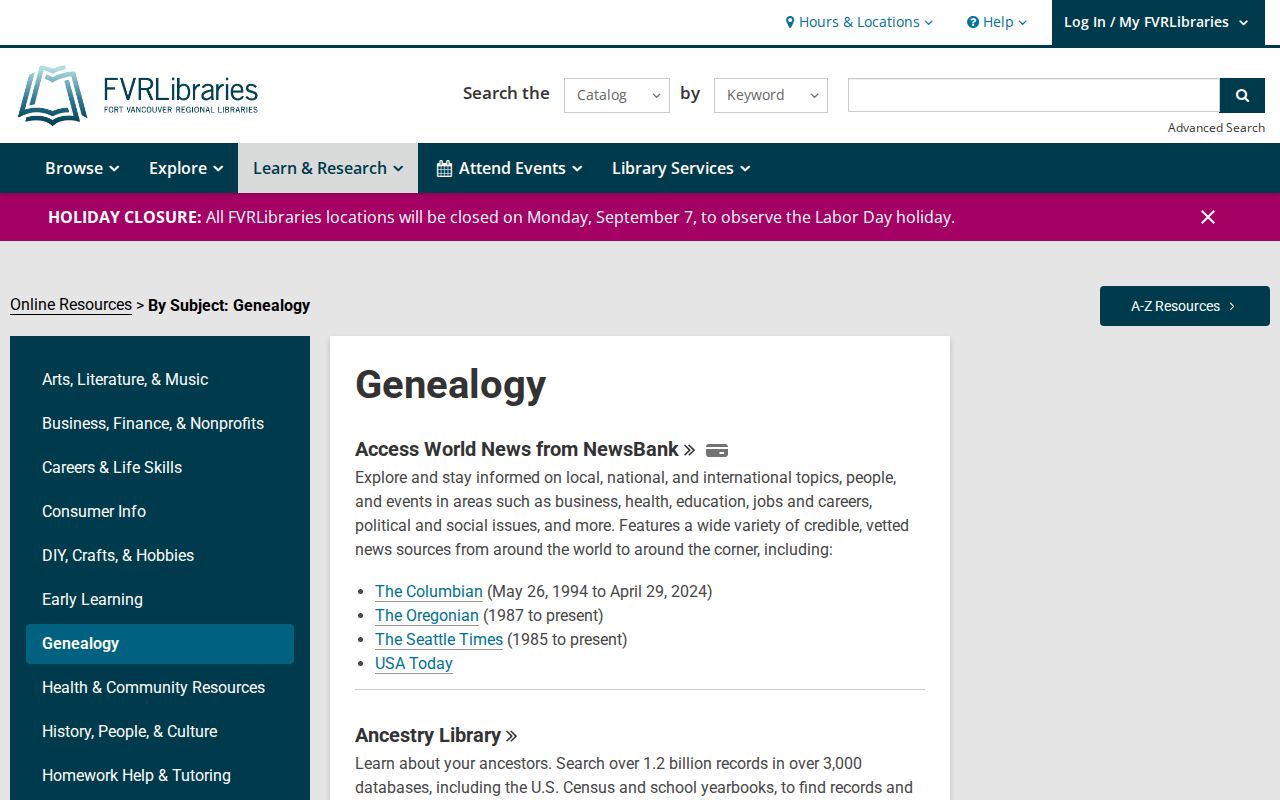Open the Advanced Search link
This screenshot has height=800, width=1280.
tap(1216, 127)
